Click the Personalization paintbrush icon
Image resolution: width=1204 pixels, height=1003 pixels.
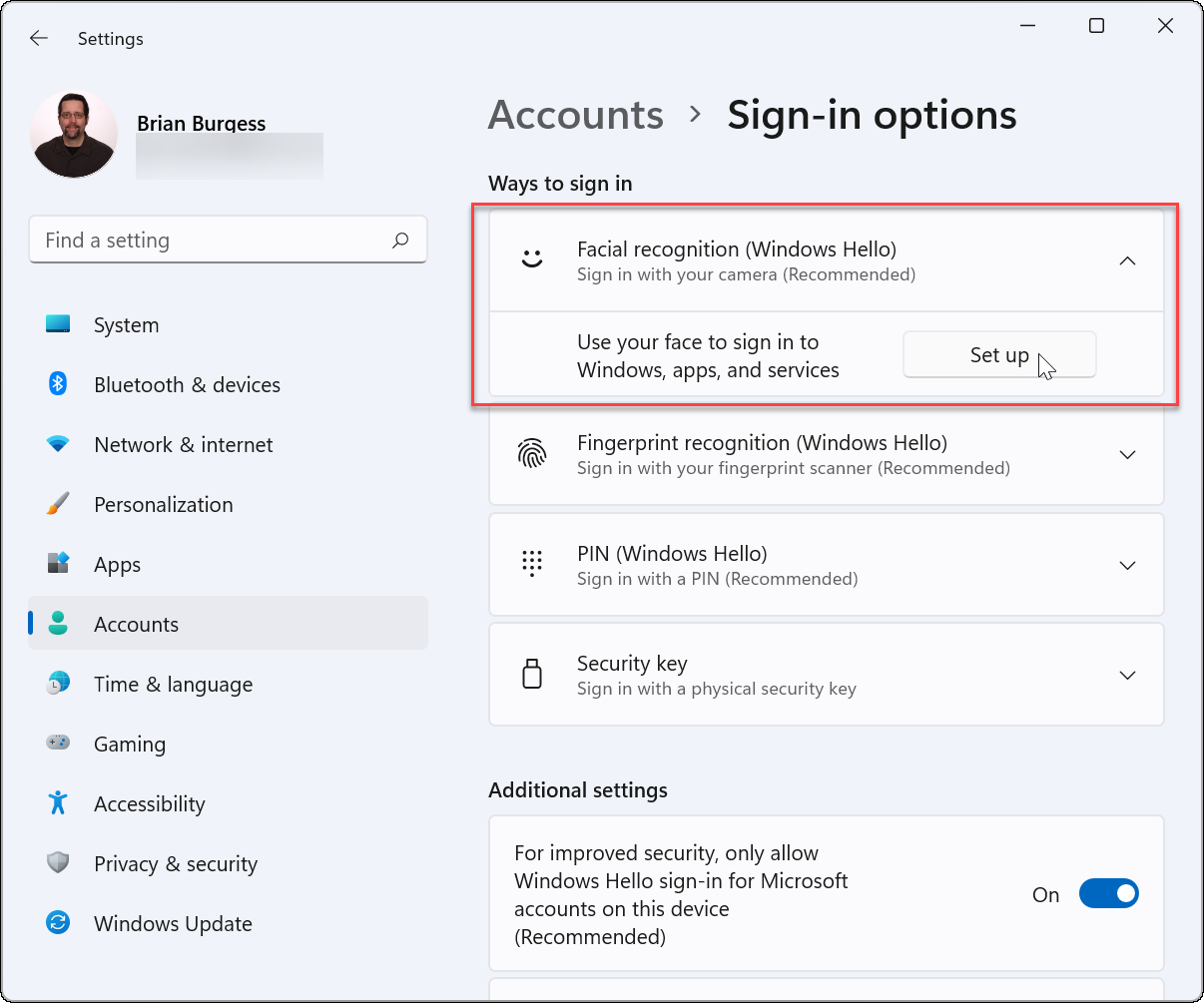click(x=58, y=504)
